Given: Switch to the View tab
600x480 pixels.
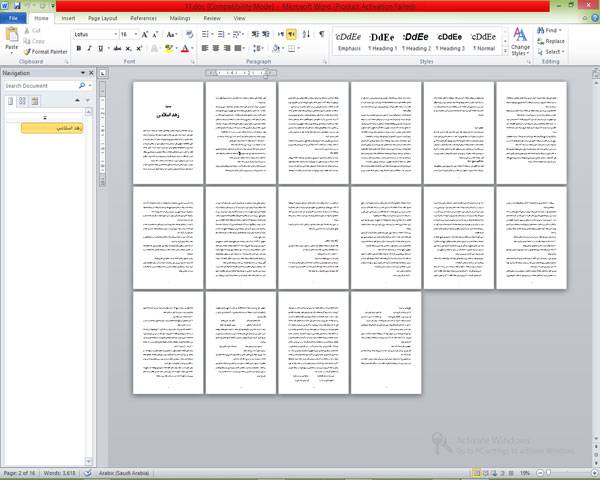Looking at the screenshot, I should pyautogui.click(x=239, y=18).
